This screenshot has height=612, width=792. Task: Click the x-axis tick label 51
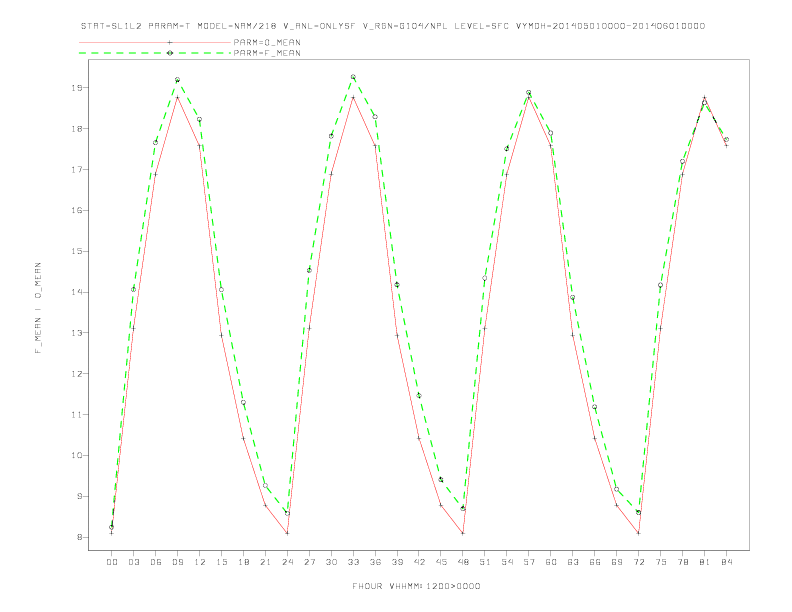(485, 562)
